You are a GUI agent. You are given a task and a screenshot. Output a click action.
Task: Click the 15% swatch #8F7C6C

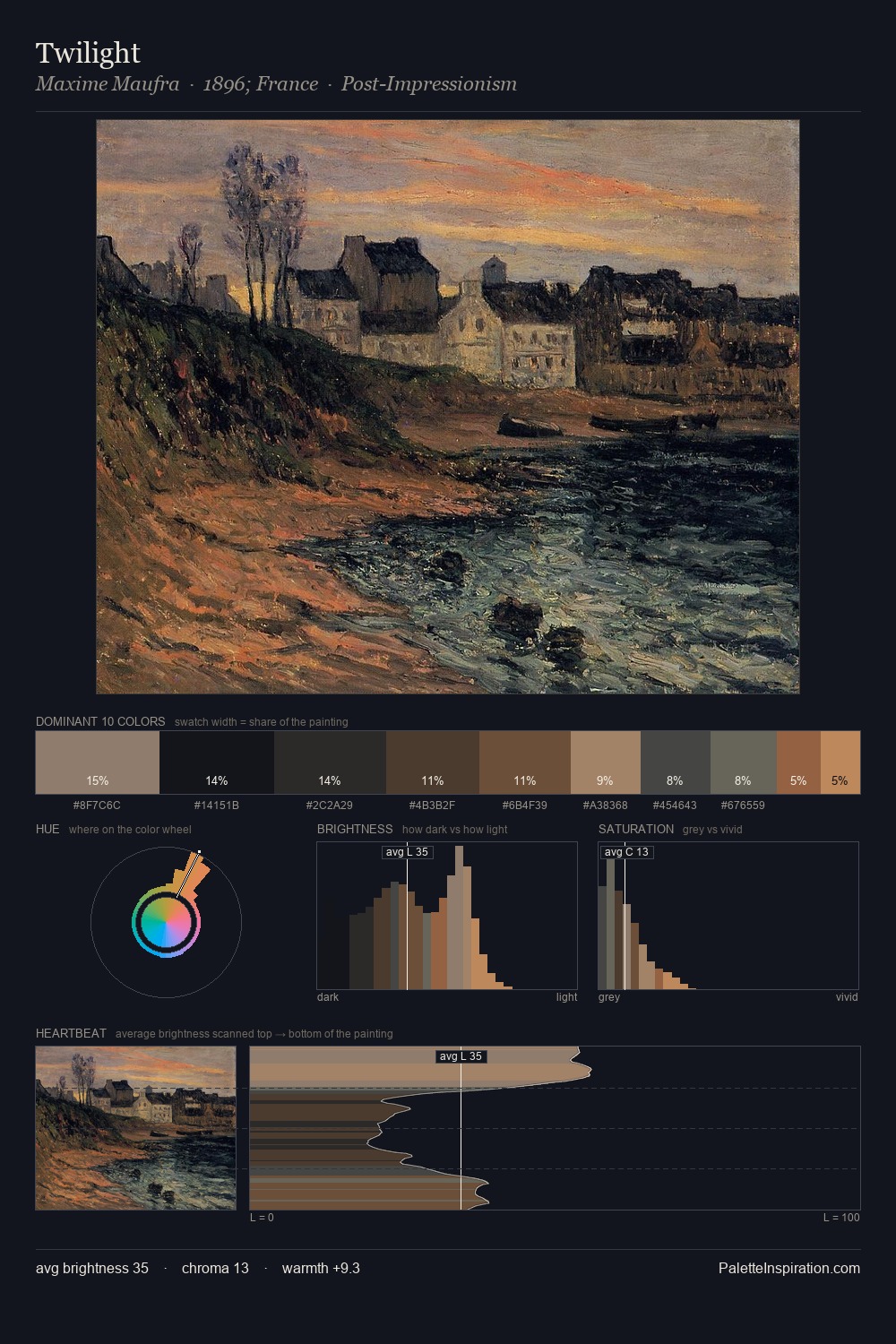click(98, 762)
